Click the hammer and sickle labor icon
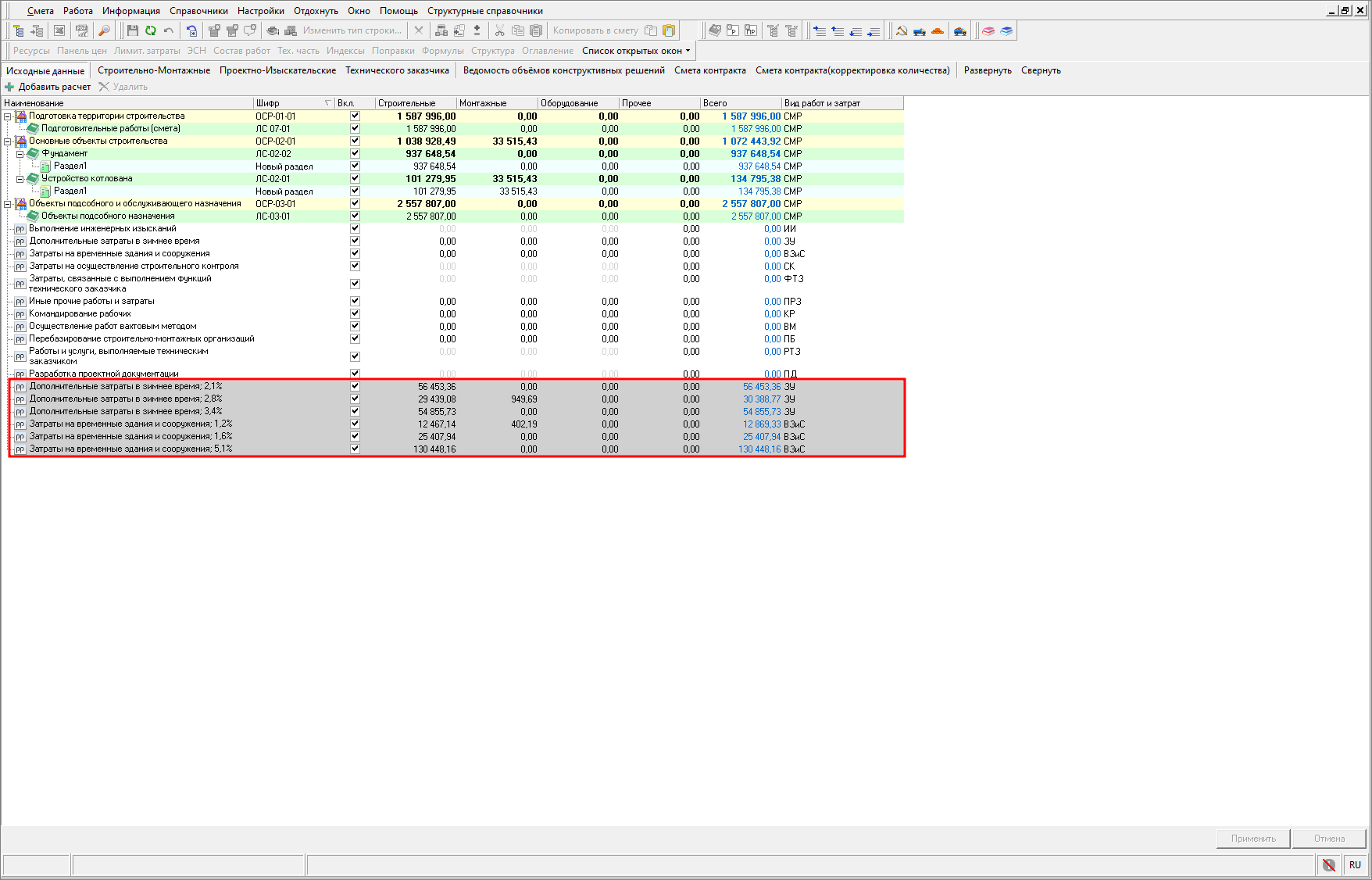 901,30
